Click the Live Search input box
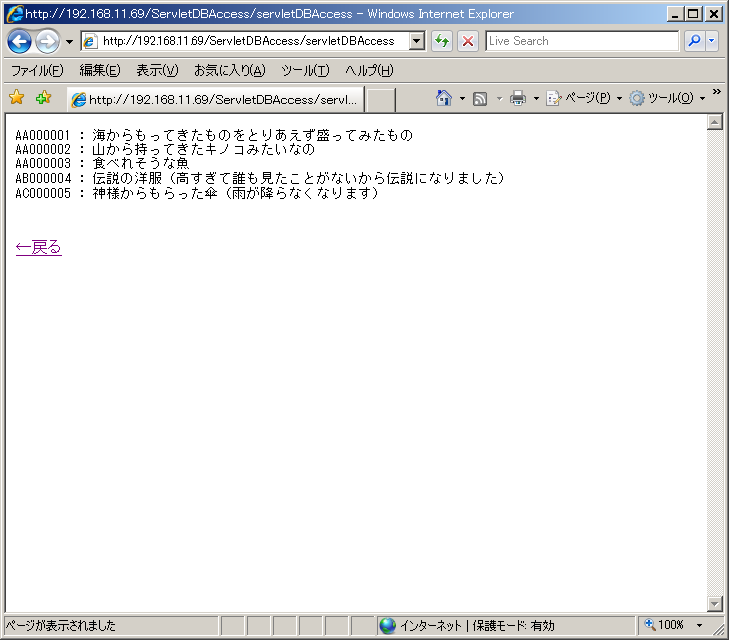Viewport: 729px width, 640px height. click(582, 41)
